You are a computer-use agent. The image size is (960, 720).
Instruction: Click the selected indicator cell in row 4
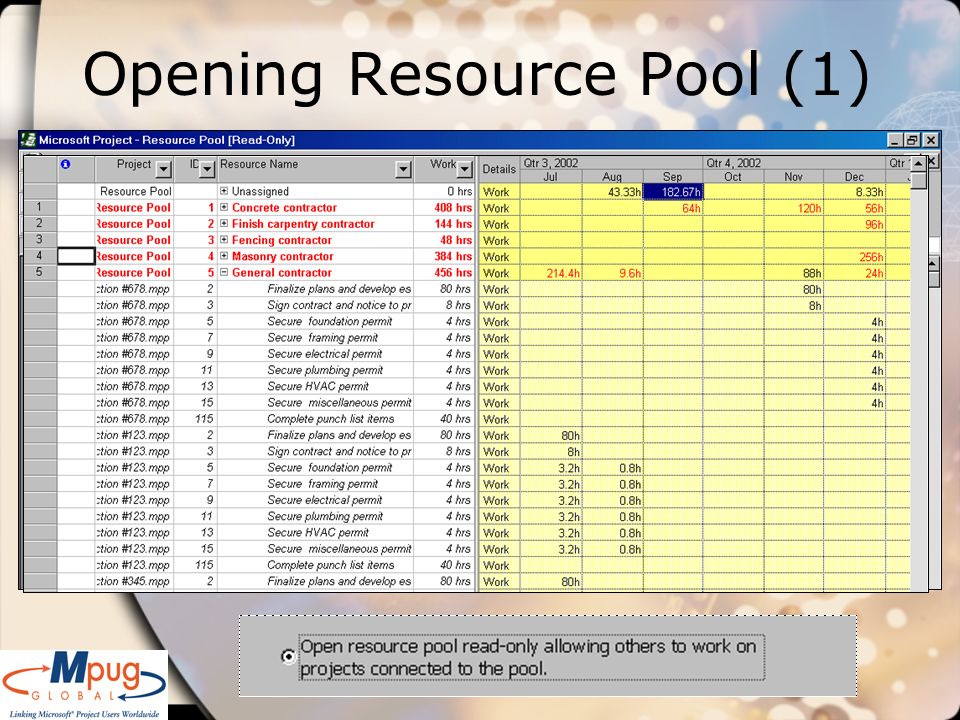77,256
